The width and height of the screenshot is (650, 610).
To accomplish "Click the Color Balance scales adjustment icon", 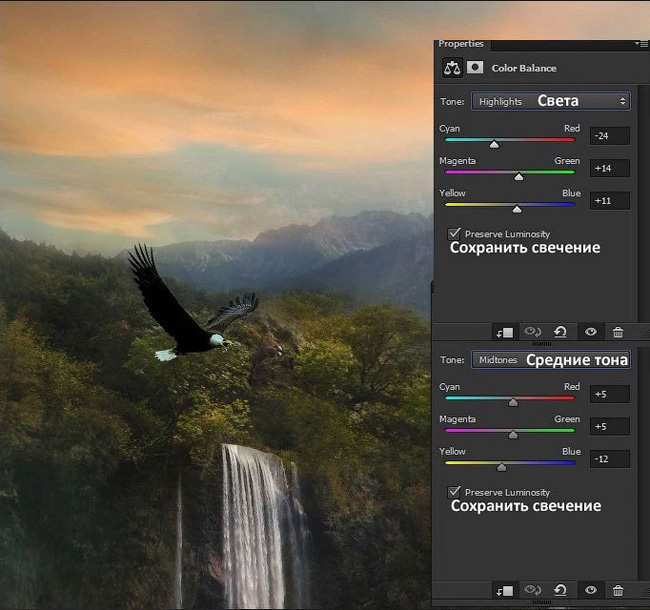I will click(x=452, y=68).
